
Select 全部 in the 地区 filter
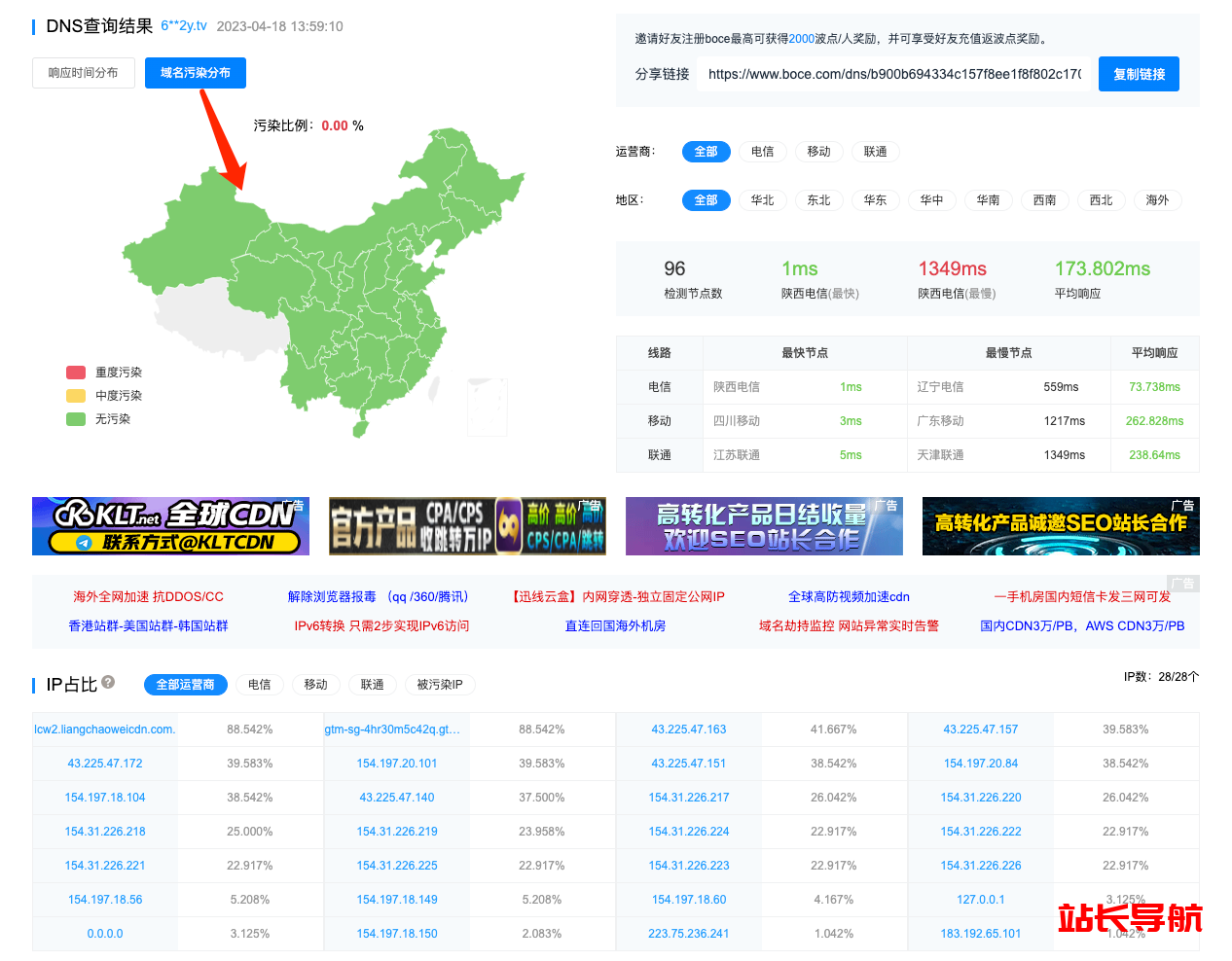707,200
